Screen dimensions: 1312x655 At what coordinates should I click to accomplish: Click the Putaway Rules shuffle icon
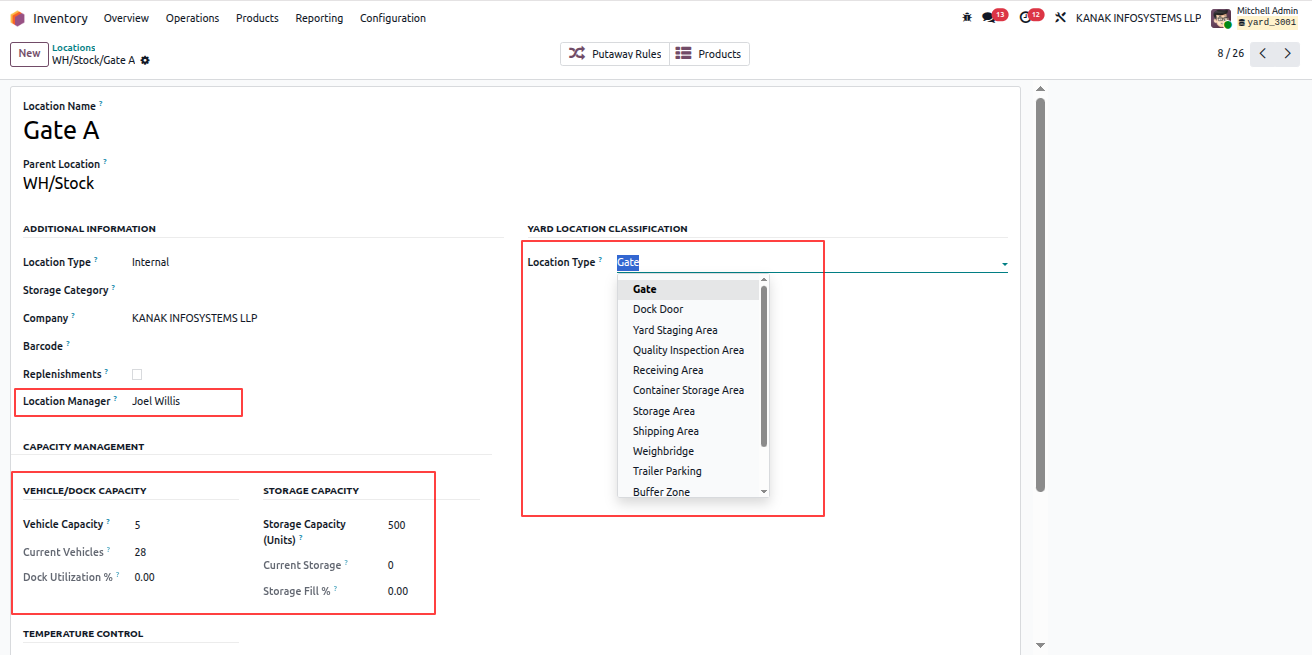click(x=577, y=54)
